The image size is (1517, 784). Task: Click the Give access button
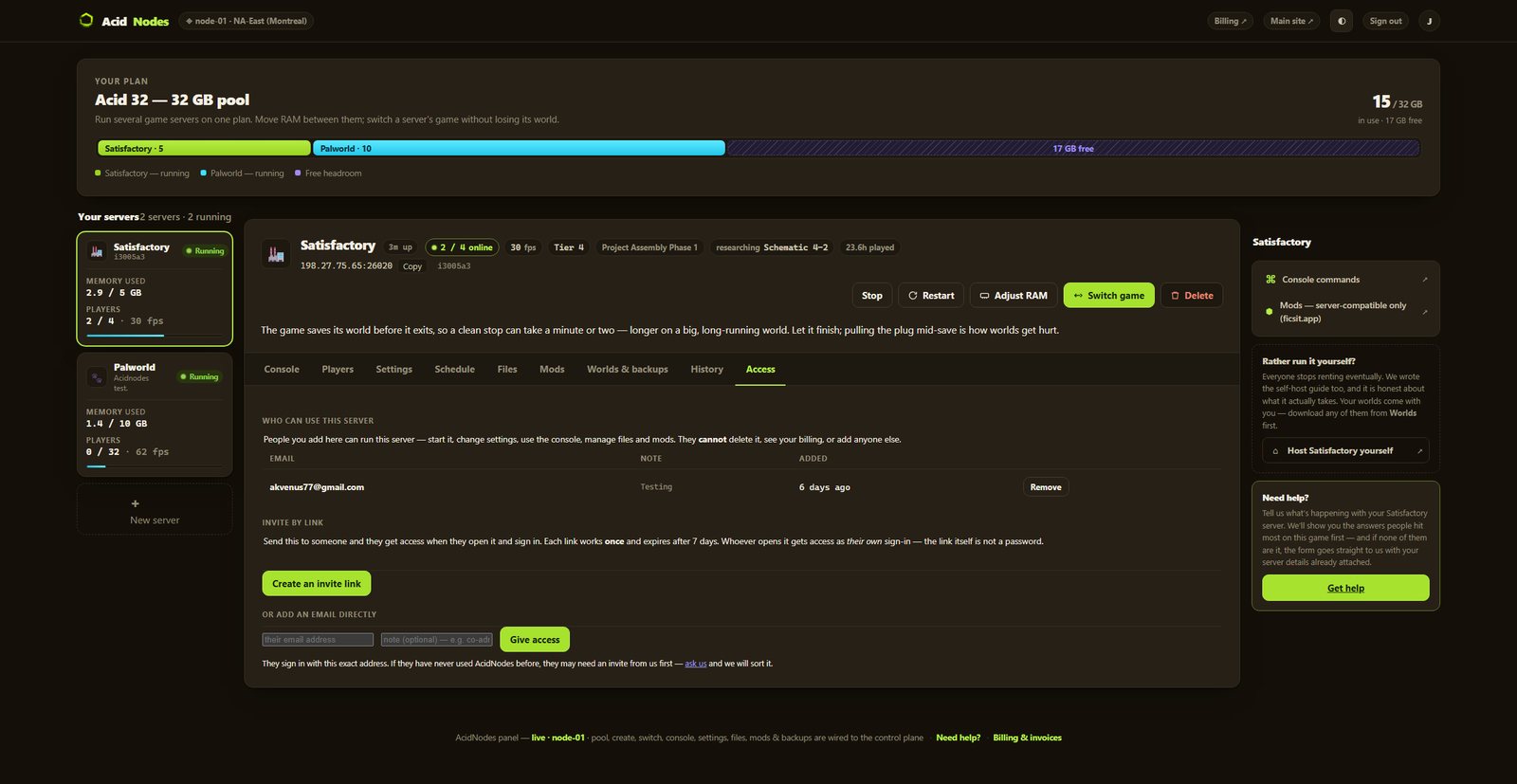click(535, 640)
